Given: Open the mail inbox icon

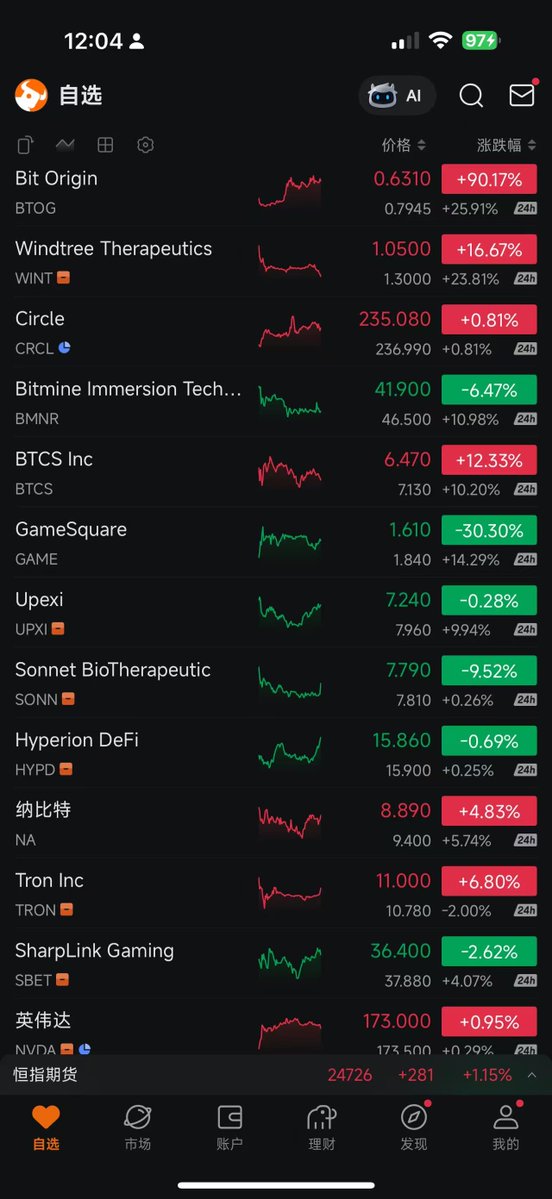Looking at the screenshot, I should [x=522, y=95].
